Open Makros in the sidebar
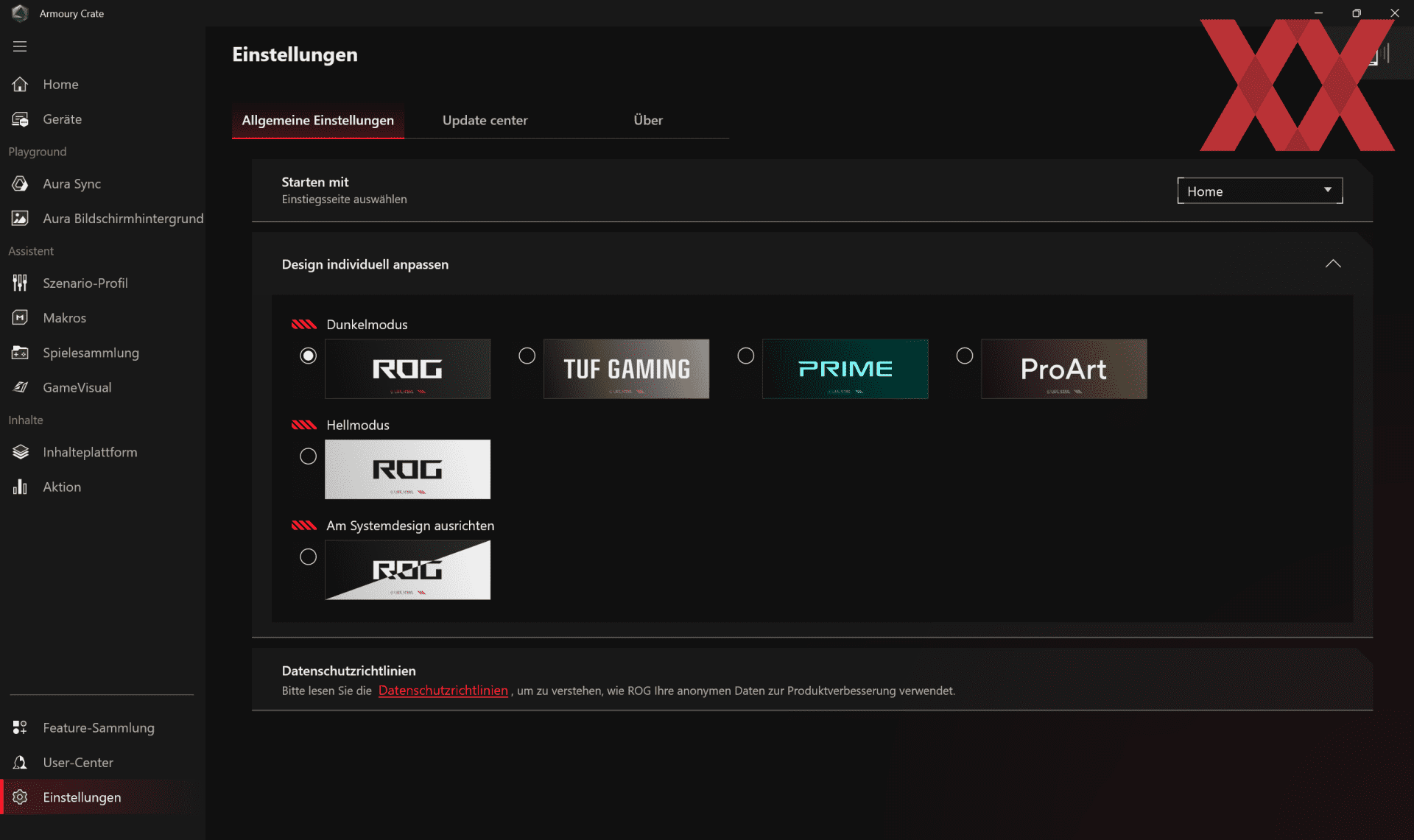This screenshot has height=840, width=1414. [65, 318]
